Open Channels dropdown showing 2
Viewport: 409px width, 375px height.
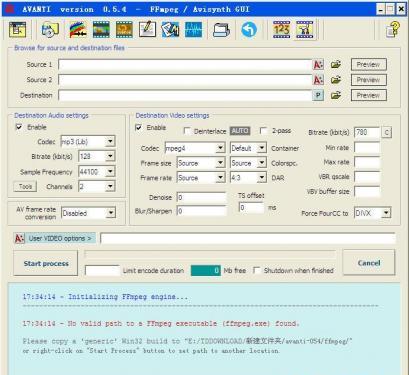point(110,186)
